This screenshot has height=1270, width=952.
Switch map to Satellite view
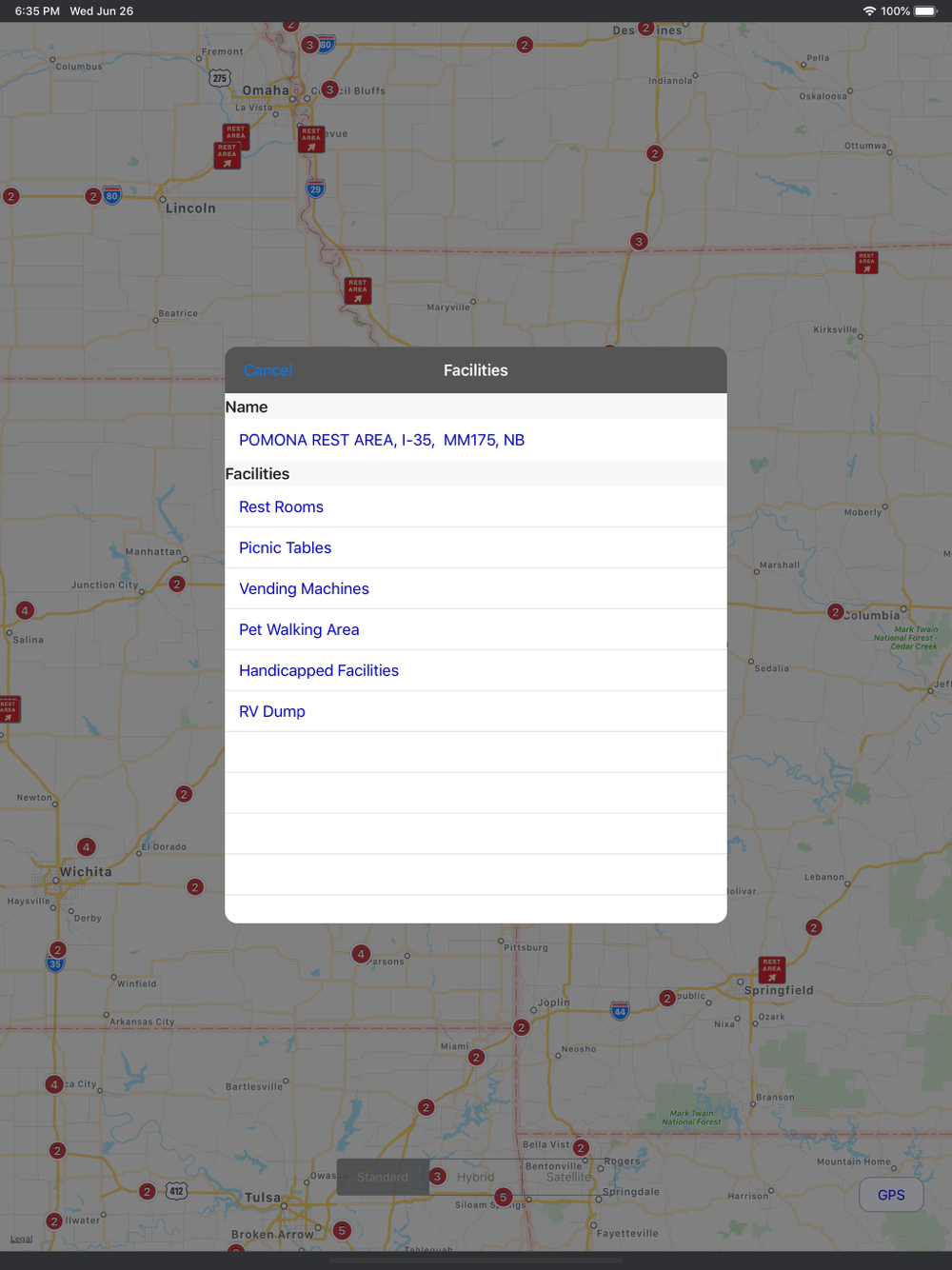coord(568,1177)
